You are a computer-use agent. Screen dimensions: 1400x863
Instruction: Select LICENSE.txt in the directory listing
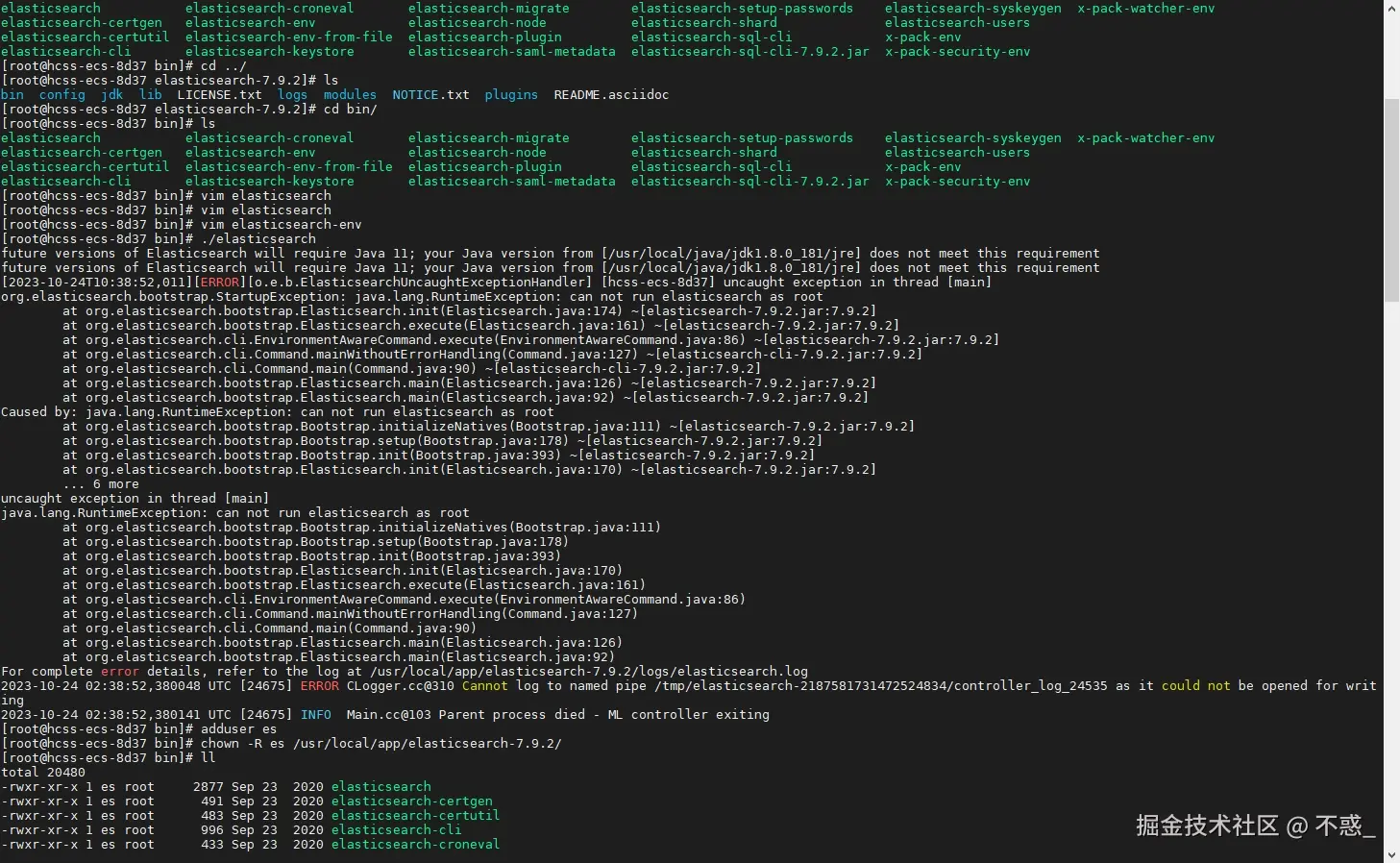click(219, 95)
